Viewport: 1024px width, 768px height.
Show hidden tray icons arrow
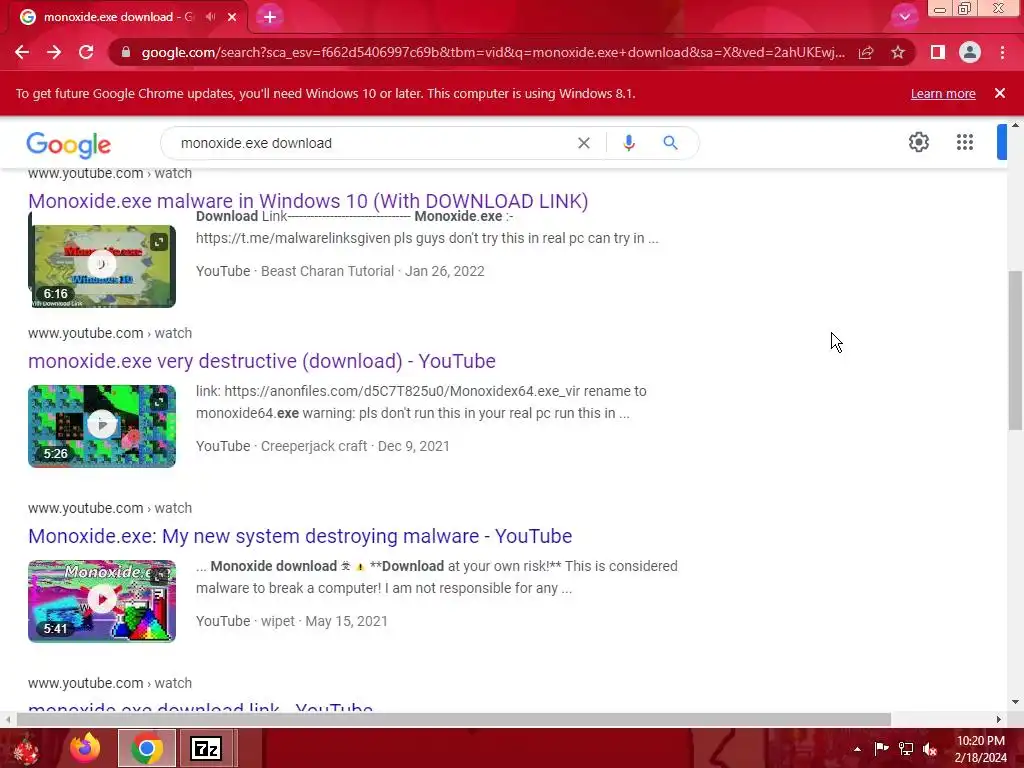coord(857,749)
